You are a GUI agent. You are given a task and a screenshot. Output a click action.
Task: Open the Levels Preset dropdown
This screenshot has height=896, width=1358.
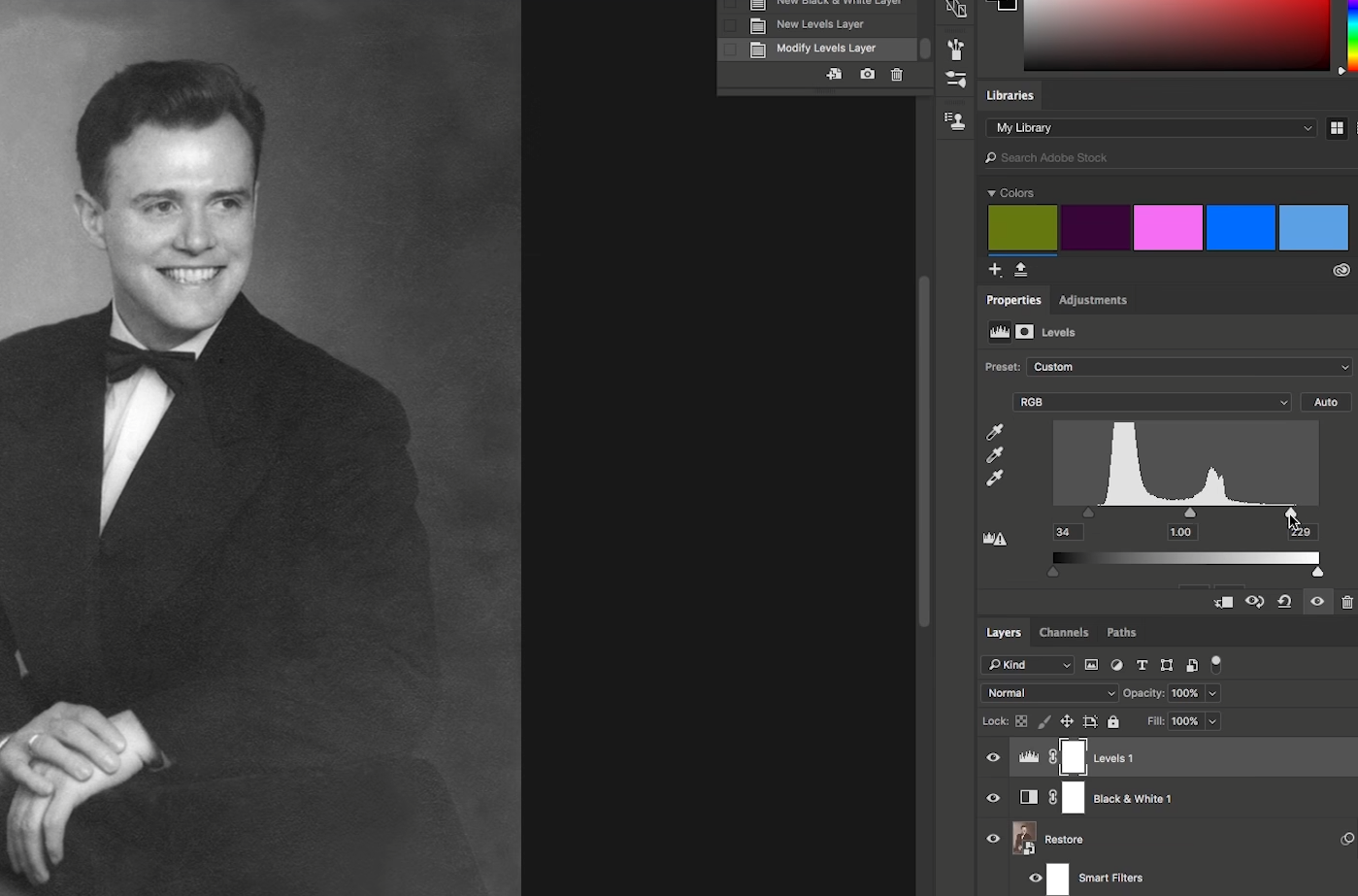tap(1188, 366)
